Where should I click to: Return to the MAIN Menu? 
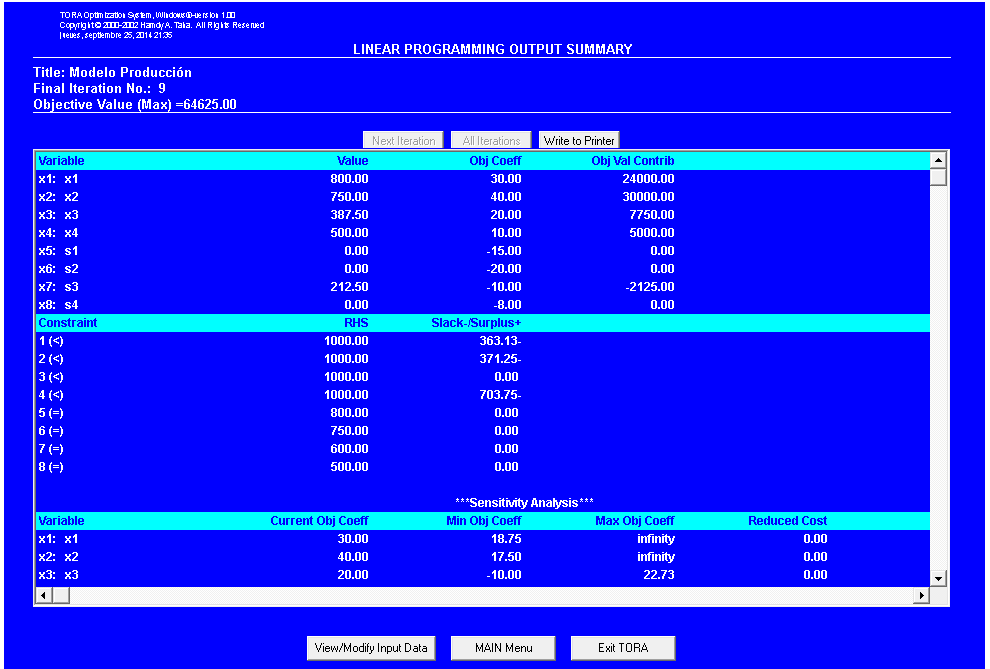click(502, 647)
